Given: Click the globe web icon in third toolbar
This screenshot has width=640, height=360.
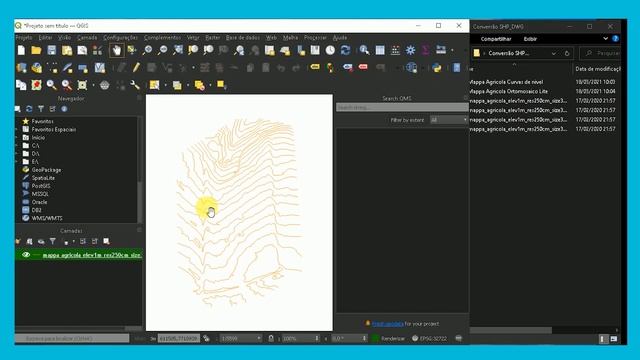Looking at the screenshot, I should coord(104,85).
